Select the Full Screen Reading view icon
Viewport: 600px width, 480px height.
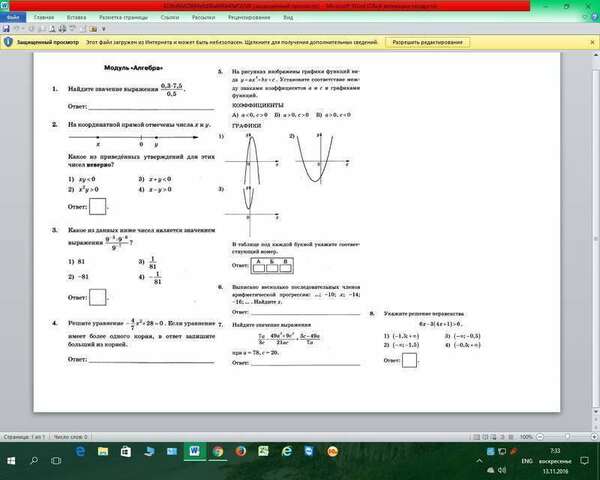(x=485, y=437)
